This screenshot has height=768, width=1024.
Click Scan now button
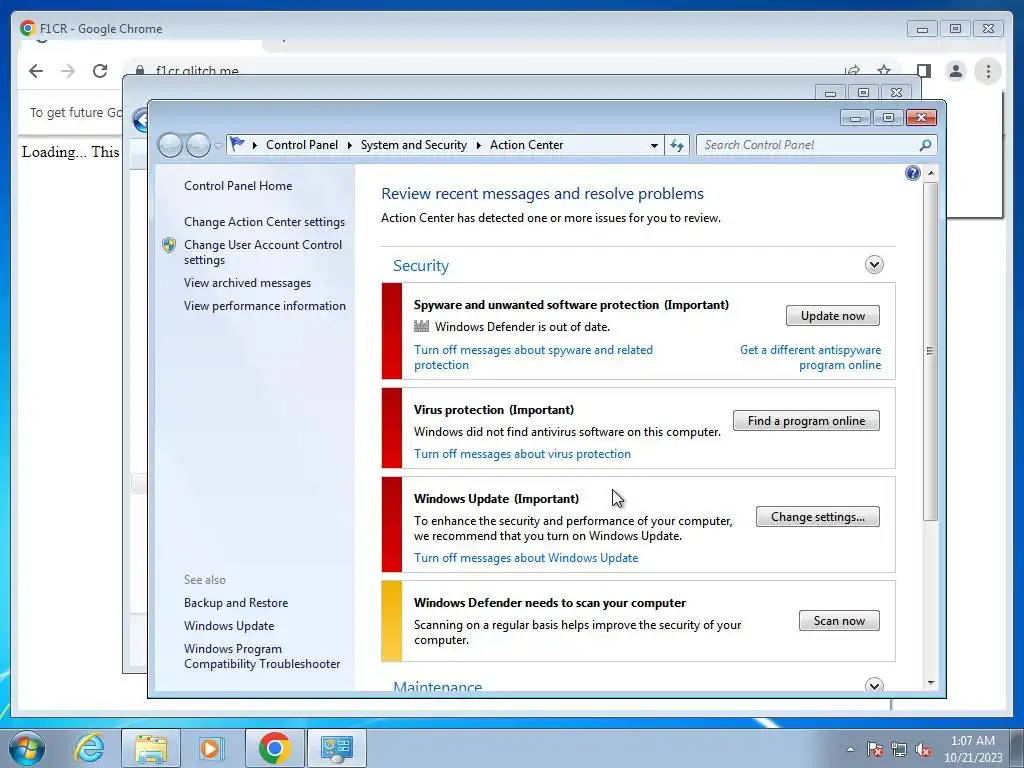pos(839,621)
